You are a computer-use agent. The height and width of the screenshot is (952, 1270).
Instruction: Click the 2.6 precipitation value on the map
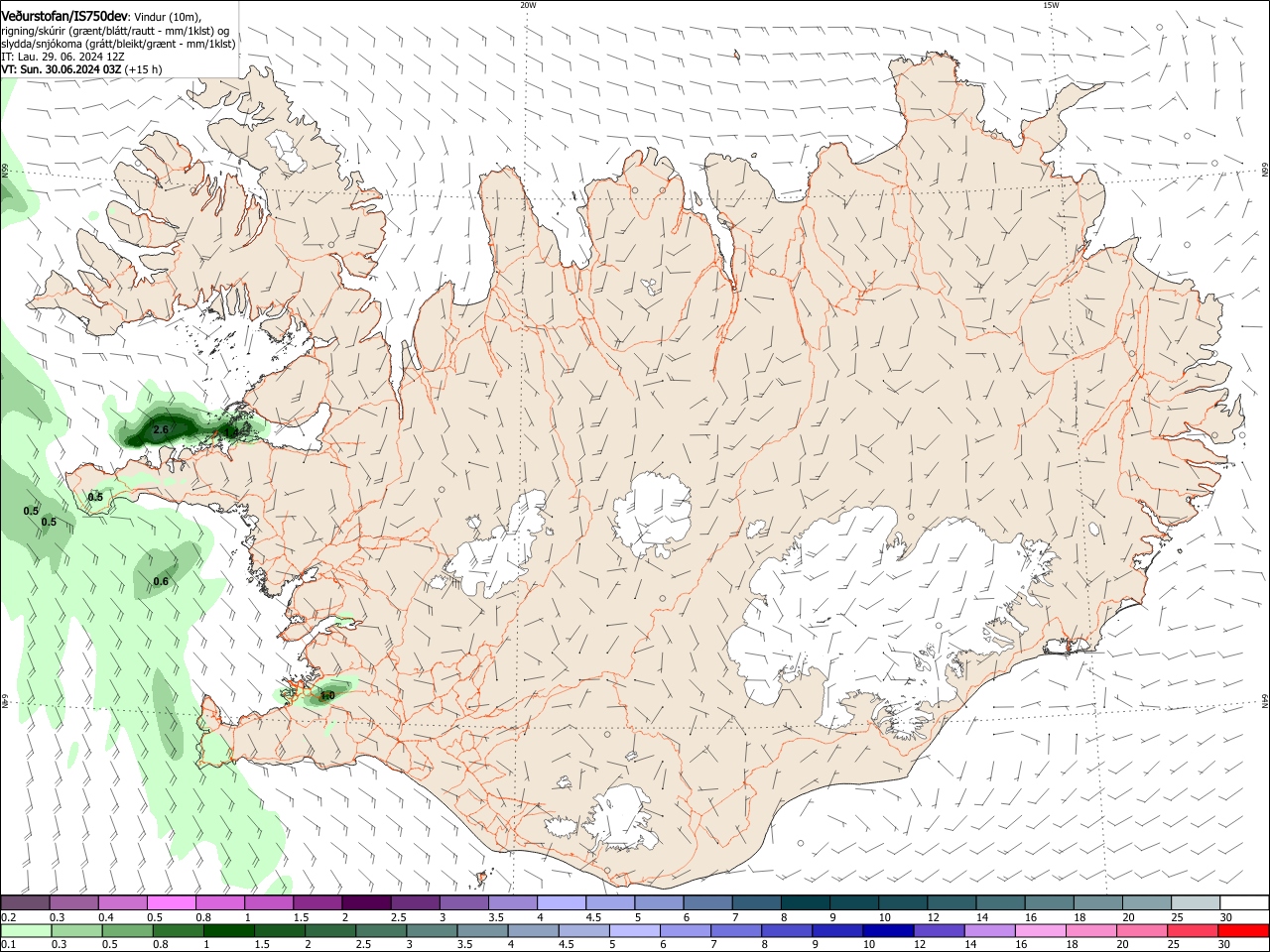[x=161, y=429]
